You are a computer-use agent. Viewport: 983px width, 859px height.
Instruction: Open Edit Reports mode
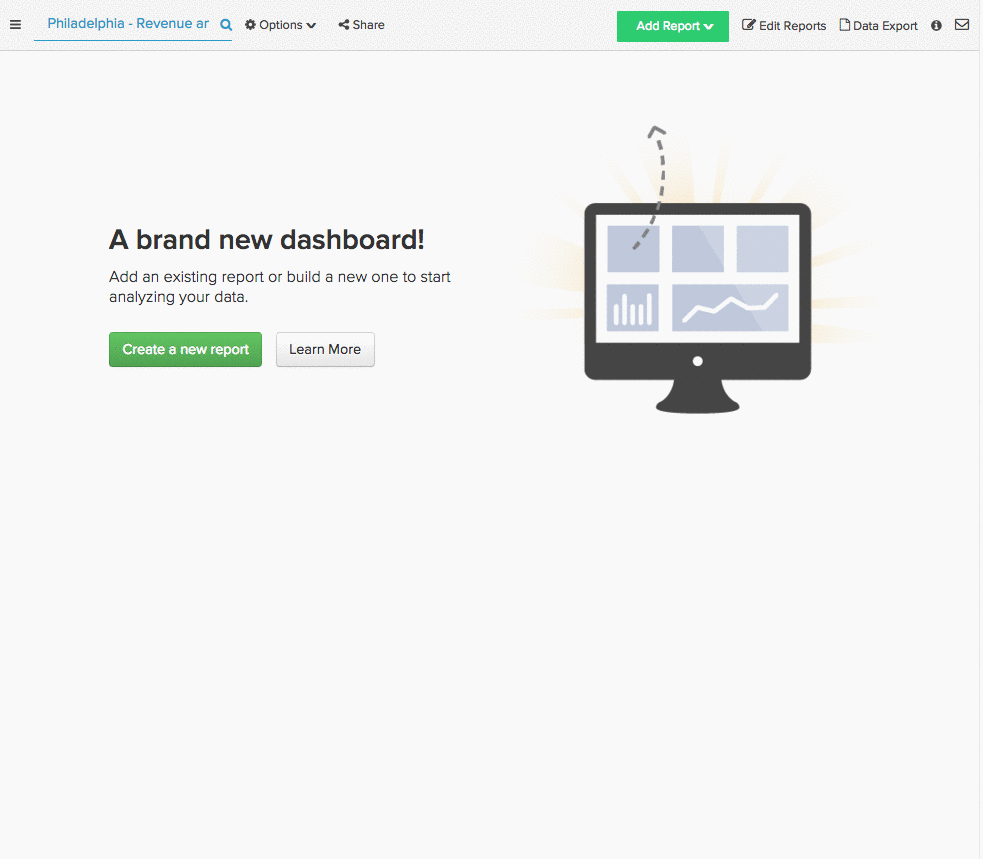coord(784,26)
